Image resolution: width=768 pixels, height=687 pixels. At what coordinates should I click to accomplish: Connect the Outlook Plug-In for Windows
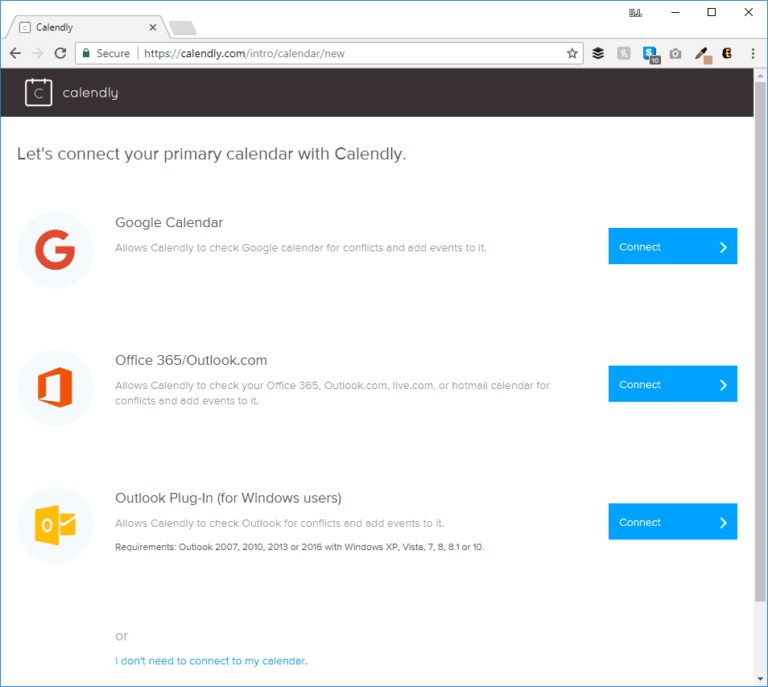tap(672, 521)
